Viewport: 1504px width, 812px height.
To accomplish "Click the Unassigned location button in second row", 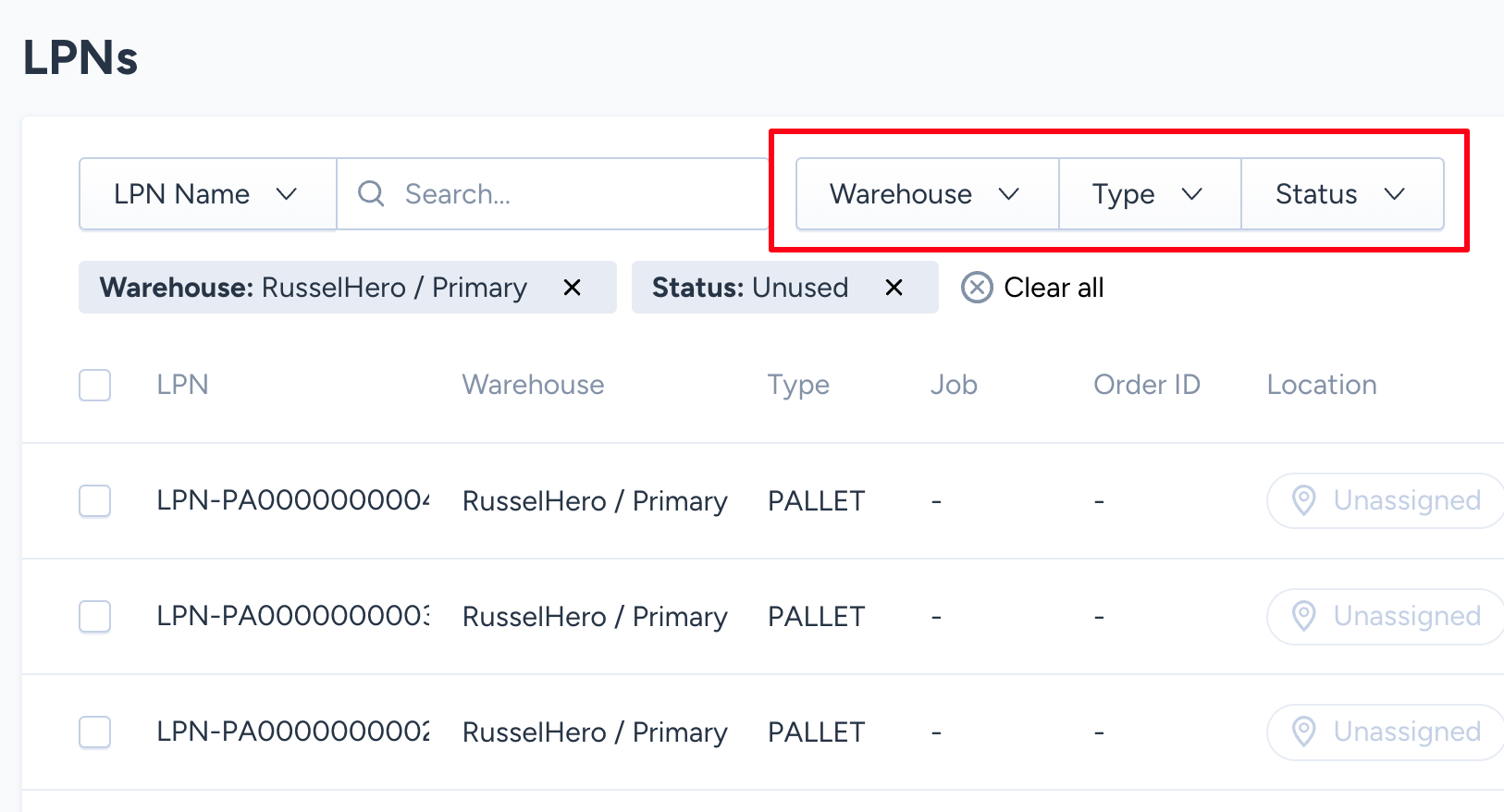I will click(1386, 616).
